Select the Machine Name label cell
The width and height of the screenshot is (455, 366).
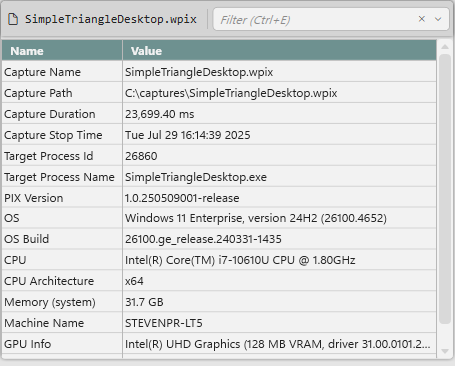click(62, 323)
